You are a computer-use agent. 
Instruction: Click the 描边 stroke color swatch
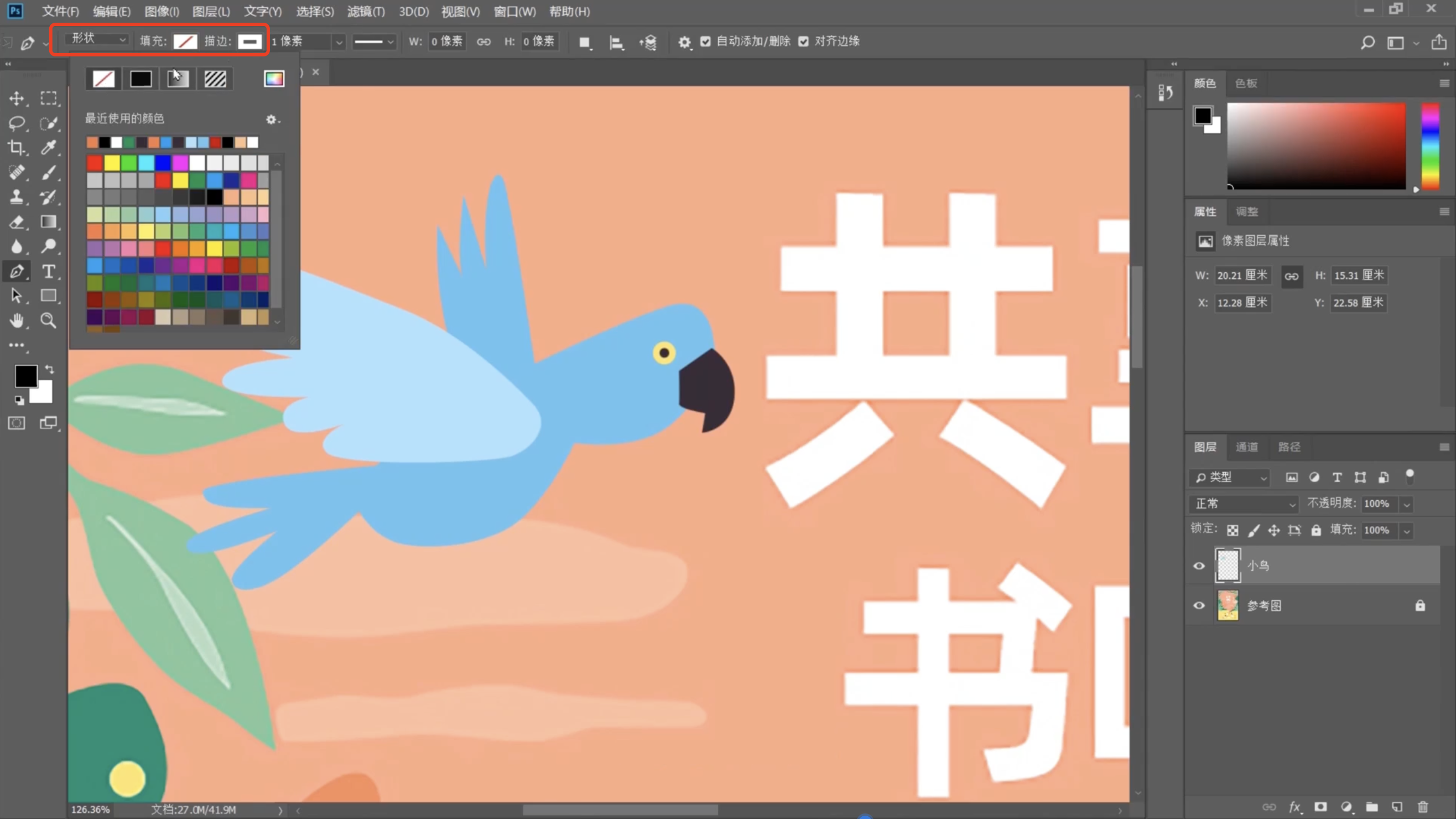[249, 42]
